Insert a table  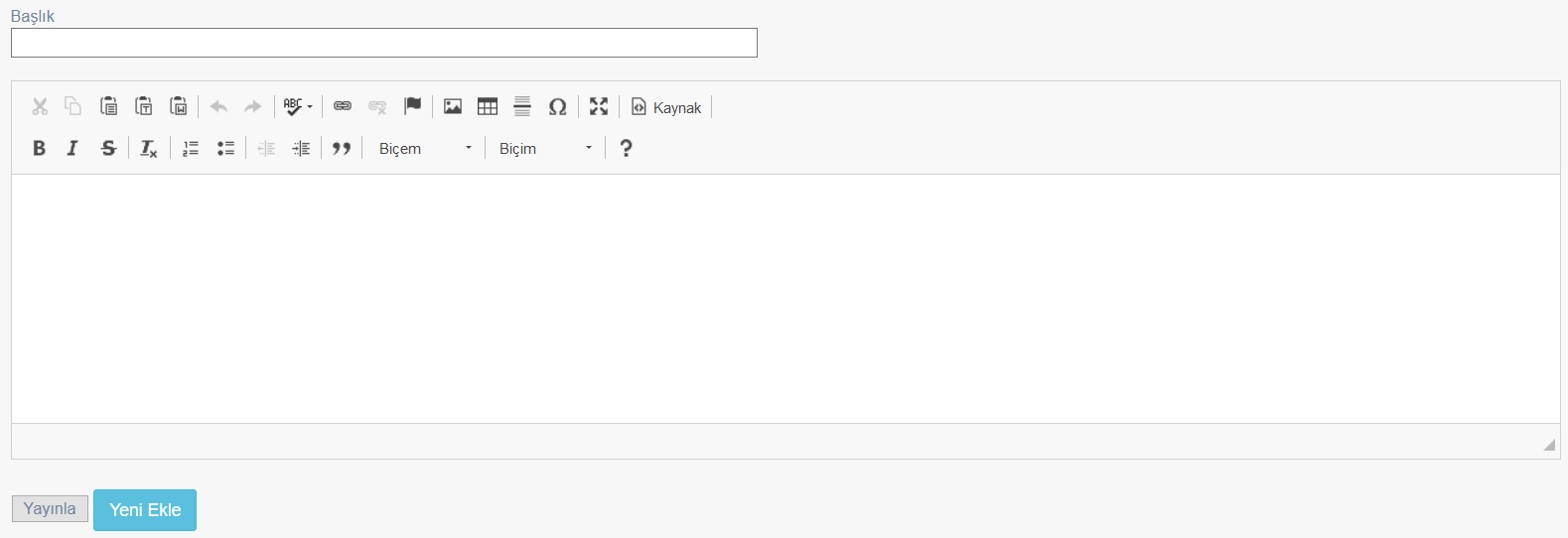pyautogui.click(x=488, y=106)
